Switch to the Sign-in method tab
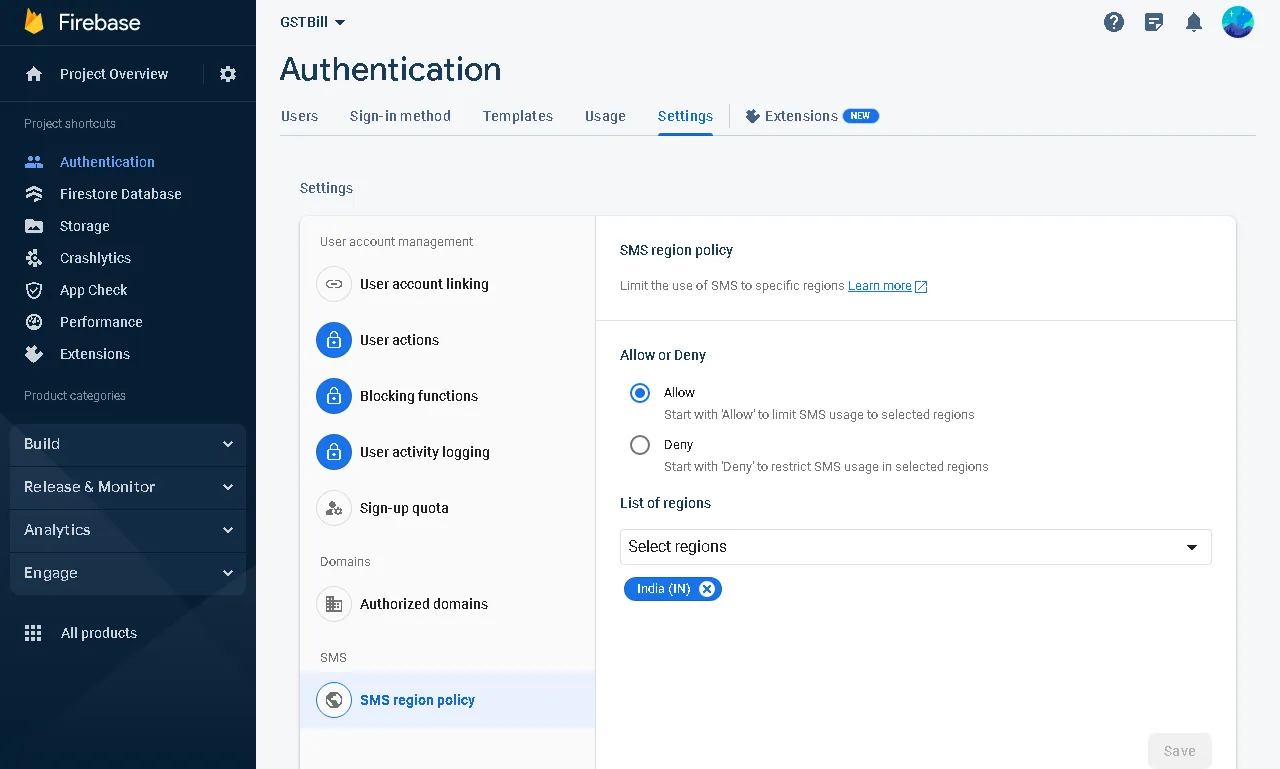 pos(400,116)
